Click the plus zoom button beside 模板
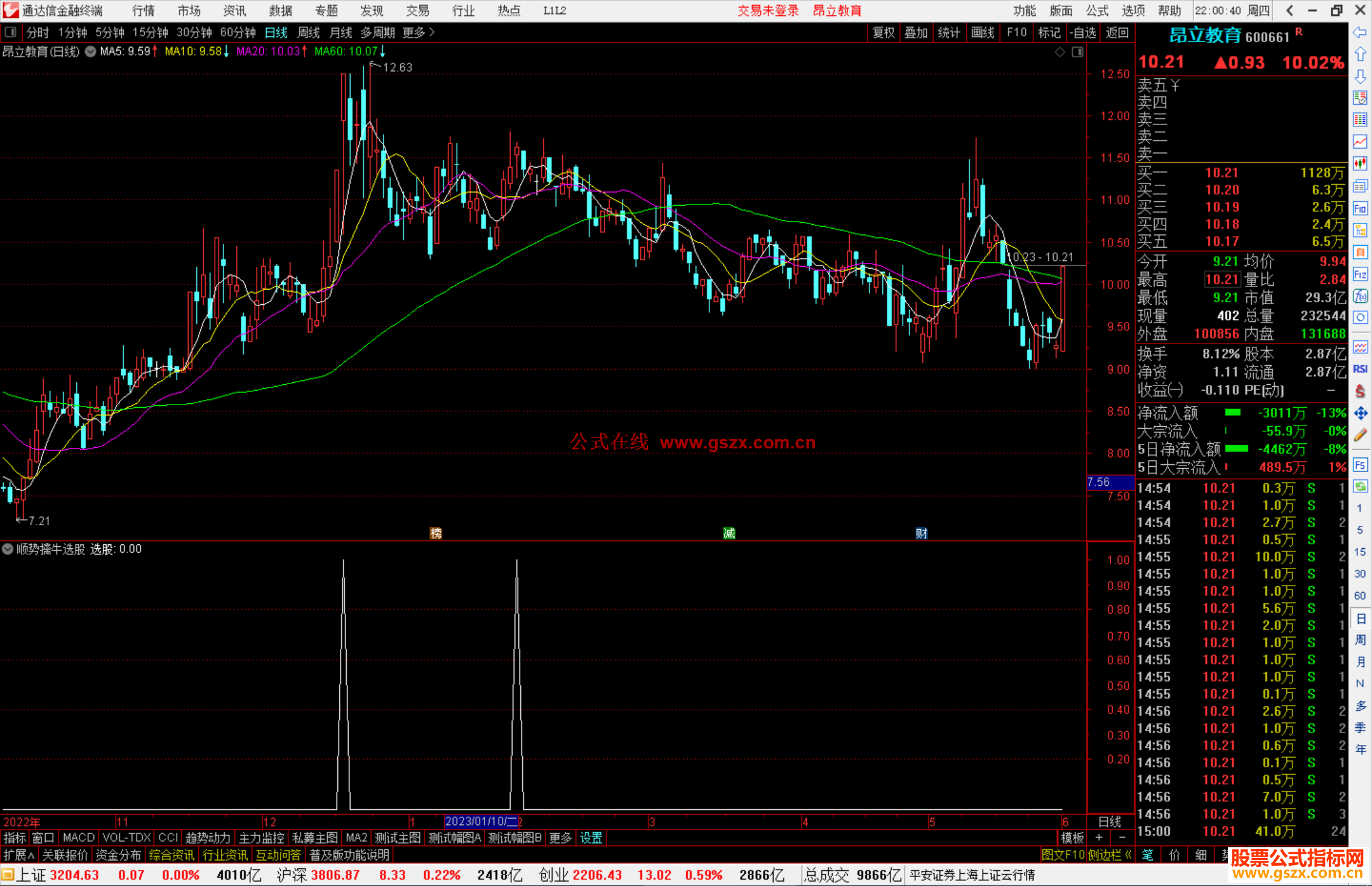The height and width of the screenshot is (886, 1372). (1099, 838)
